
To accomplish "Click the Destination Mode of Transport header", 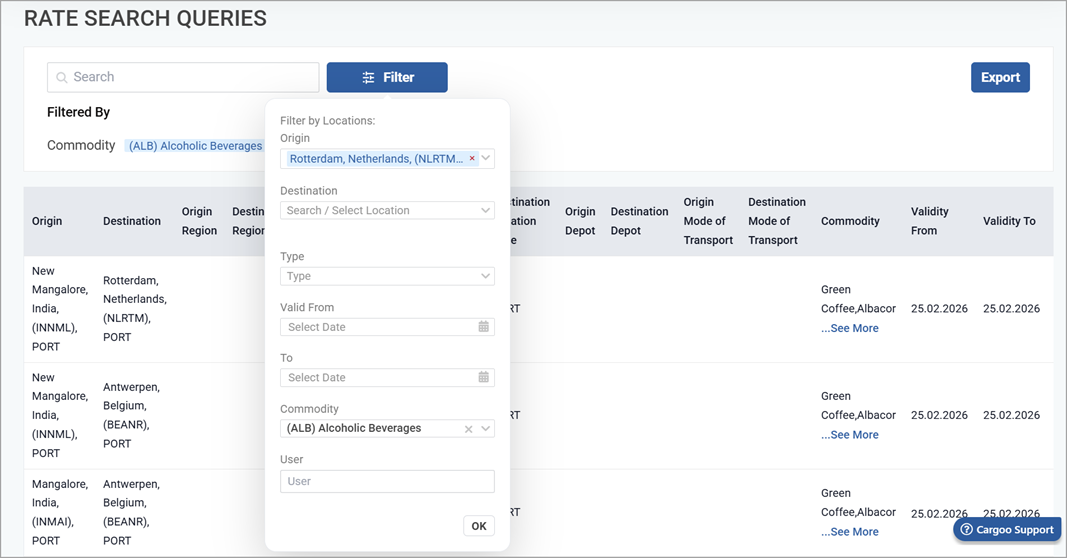I will click(776, 221).
